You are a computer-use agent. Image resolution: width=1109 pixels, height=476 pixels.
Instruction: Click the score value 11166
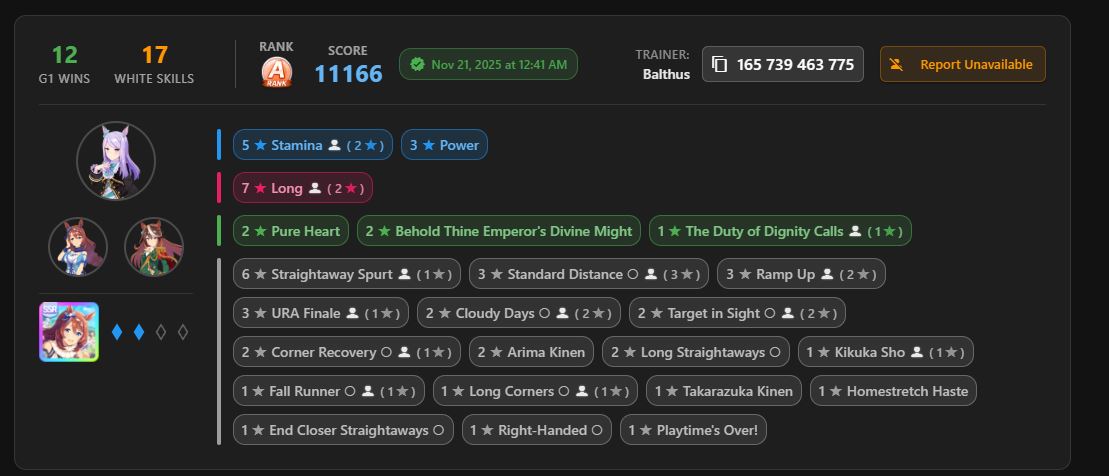point(348,74)
